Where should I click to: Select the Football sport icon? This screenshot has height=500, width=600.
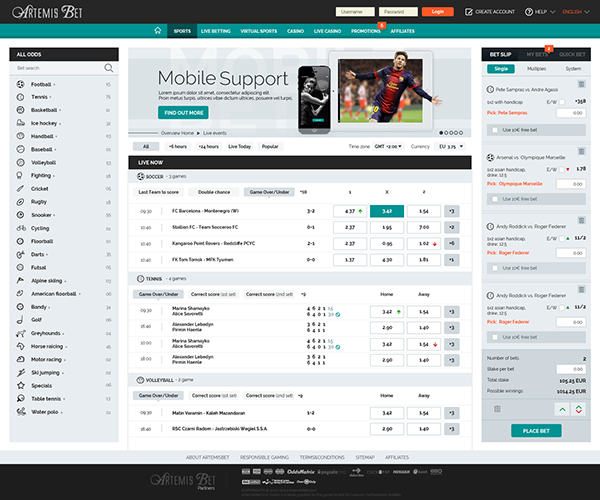(x=20, y=84)
